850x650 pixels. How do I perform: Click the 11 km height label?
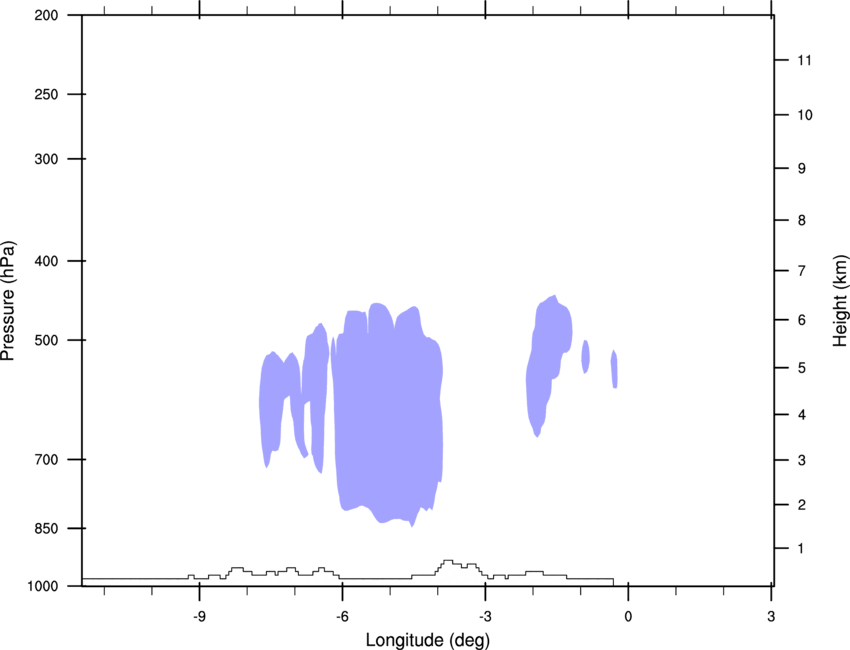pos(804,60)
